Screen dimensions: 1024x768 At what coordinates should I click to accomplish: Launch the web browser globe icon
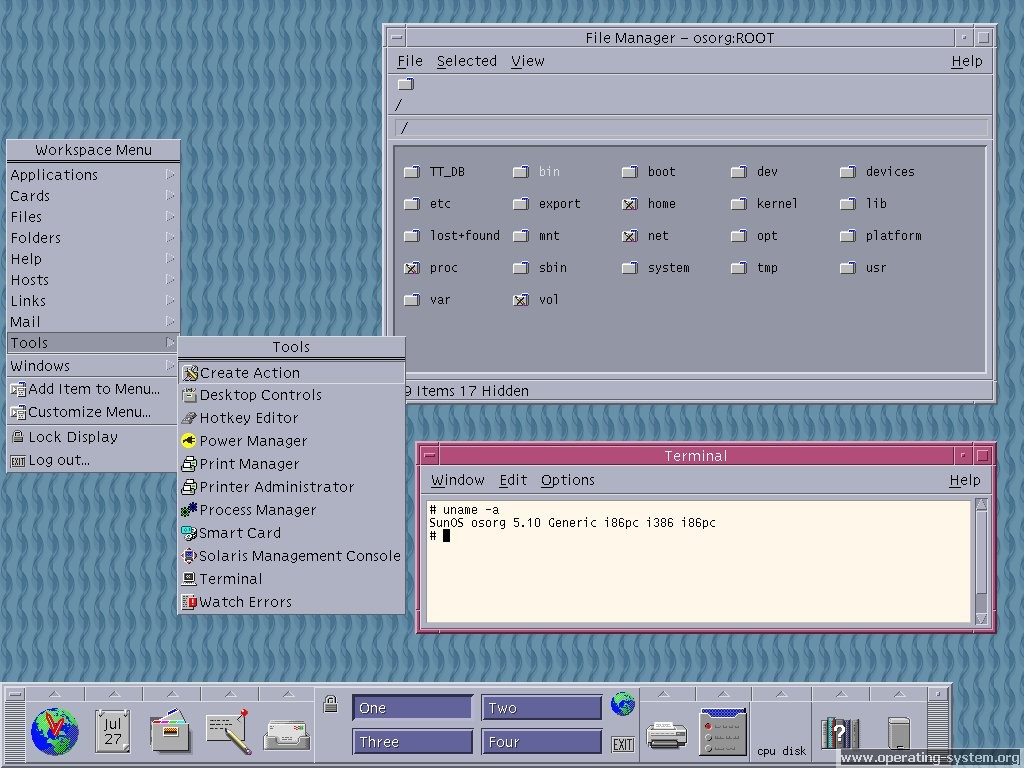coord(54,731)
